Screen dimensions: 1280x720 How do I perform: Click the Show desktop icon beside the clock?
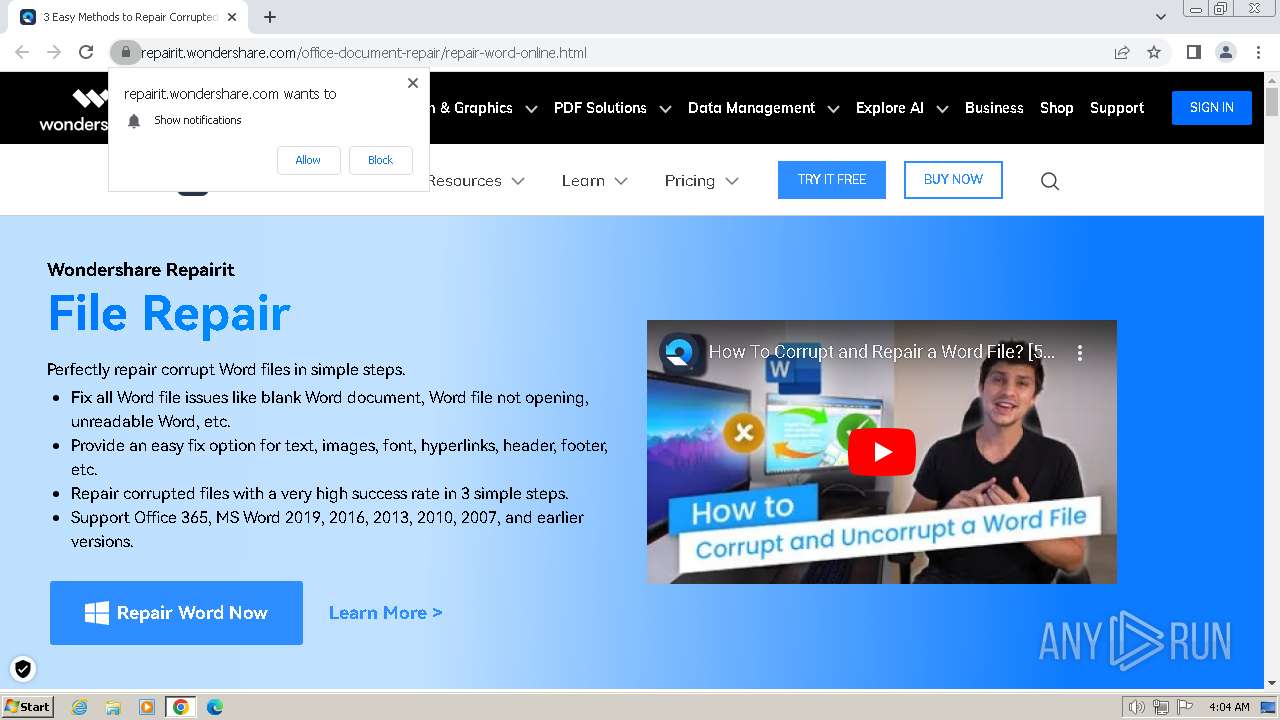[1268, 707]
